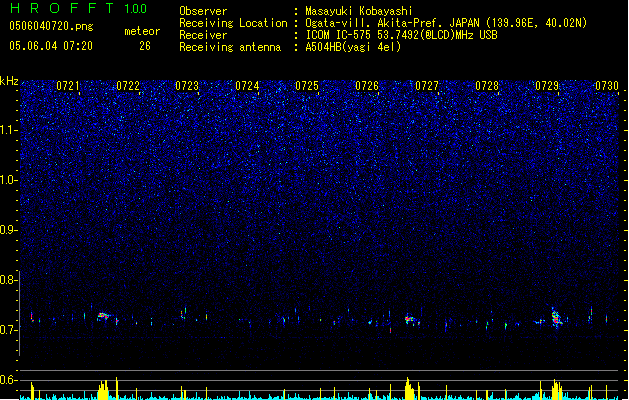The image size is (629, 400).
Task: Click the 0730 time marker
Action: click(607, 86)
